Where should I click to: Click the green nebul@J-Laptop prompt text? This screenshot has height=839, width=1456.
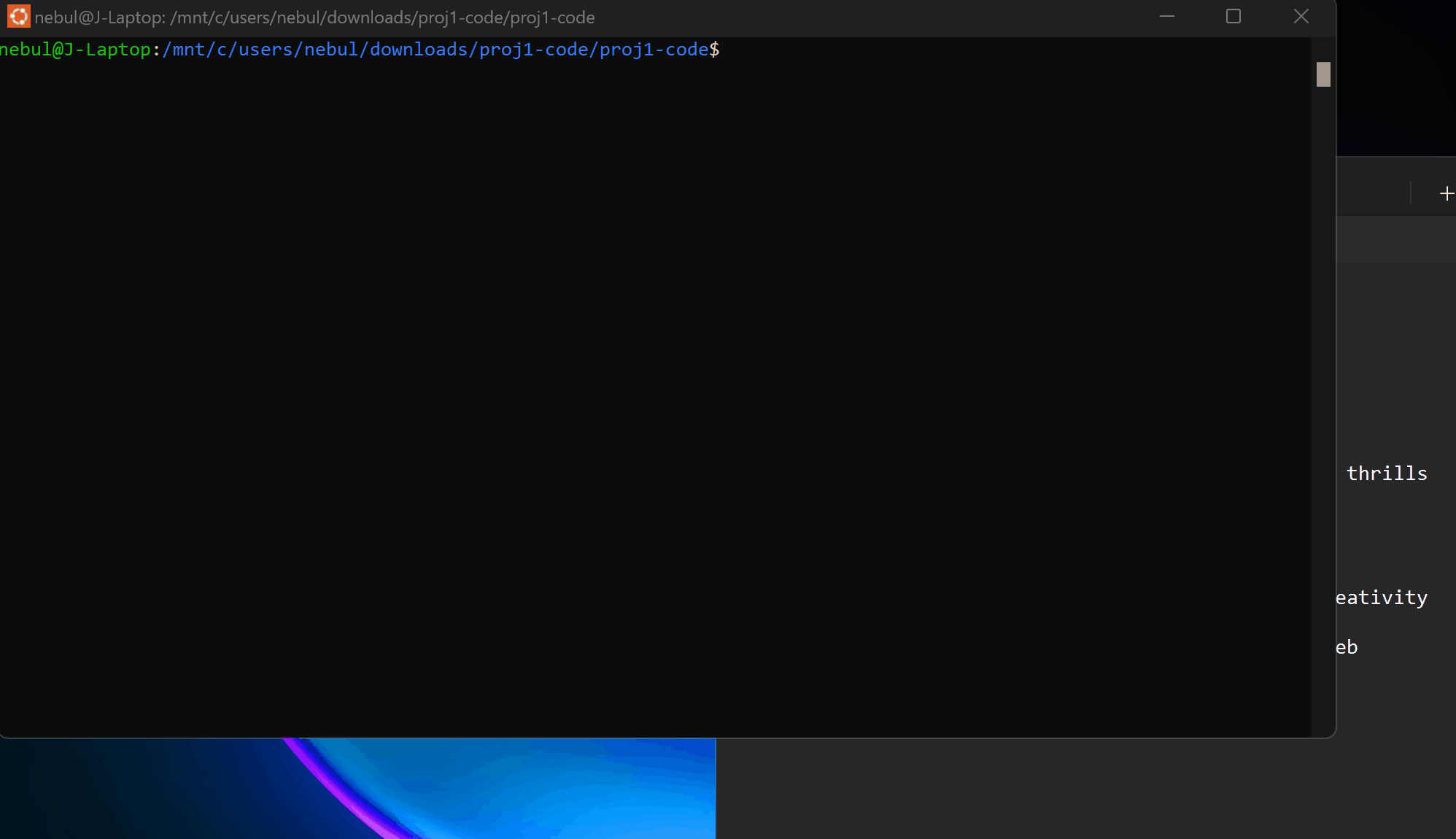(75, 50)
